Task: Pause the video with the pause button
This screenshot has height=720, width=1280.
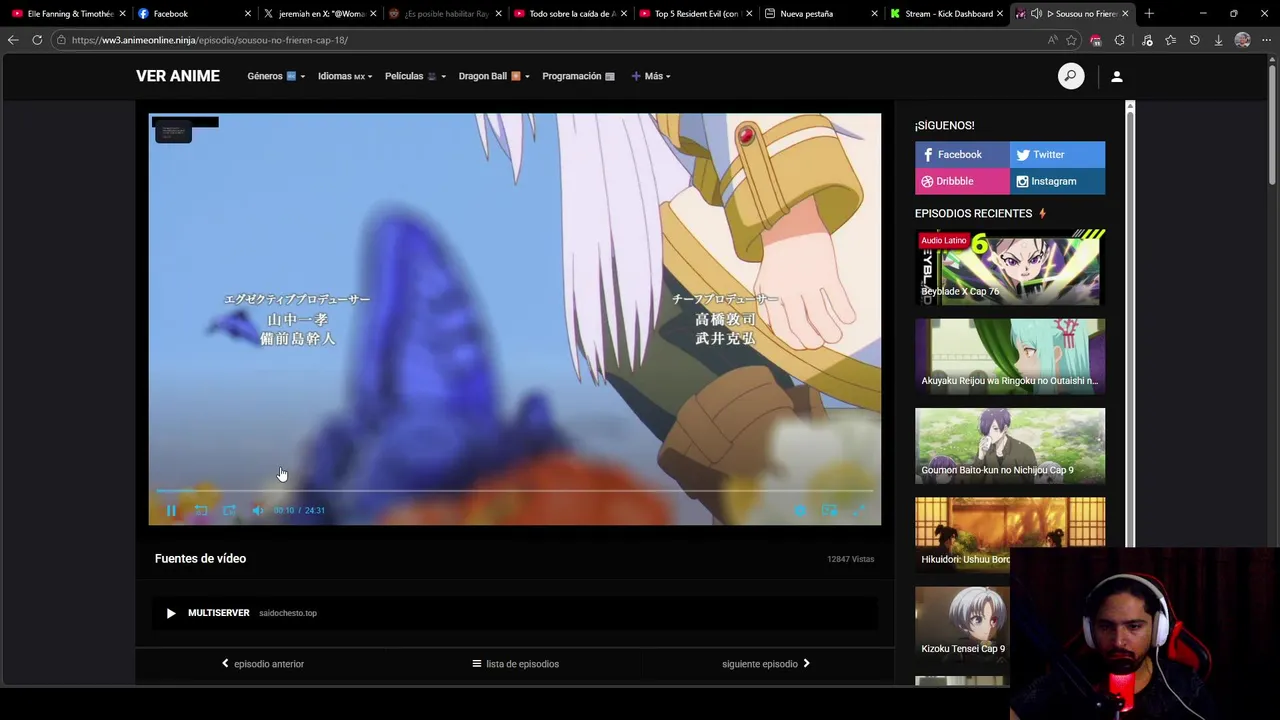Action: pos(171,510)
